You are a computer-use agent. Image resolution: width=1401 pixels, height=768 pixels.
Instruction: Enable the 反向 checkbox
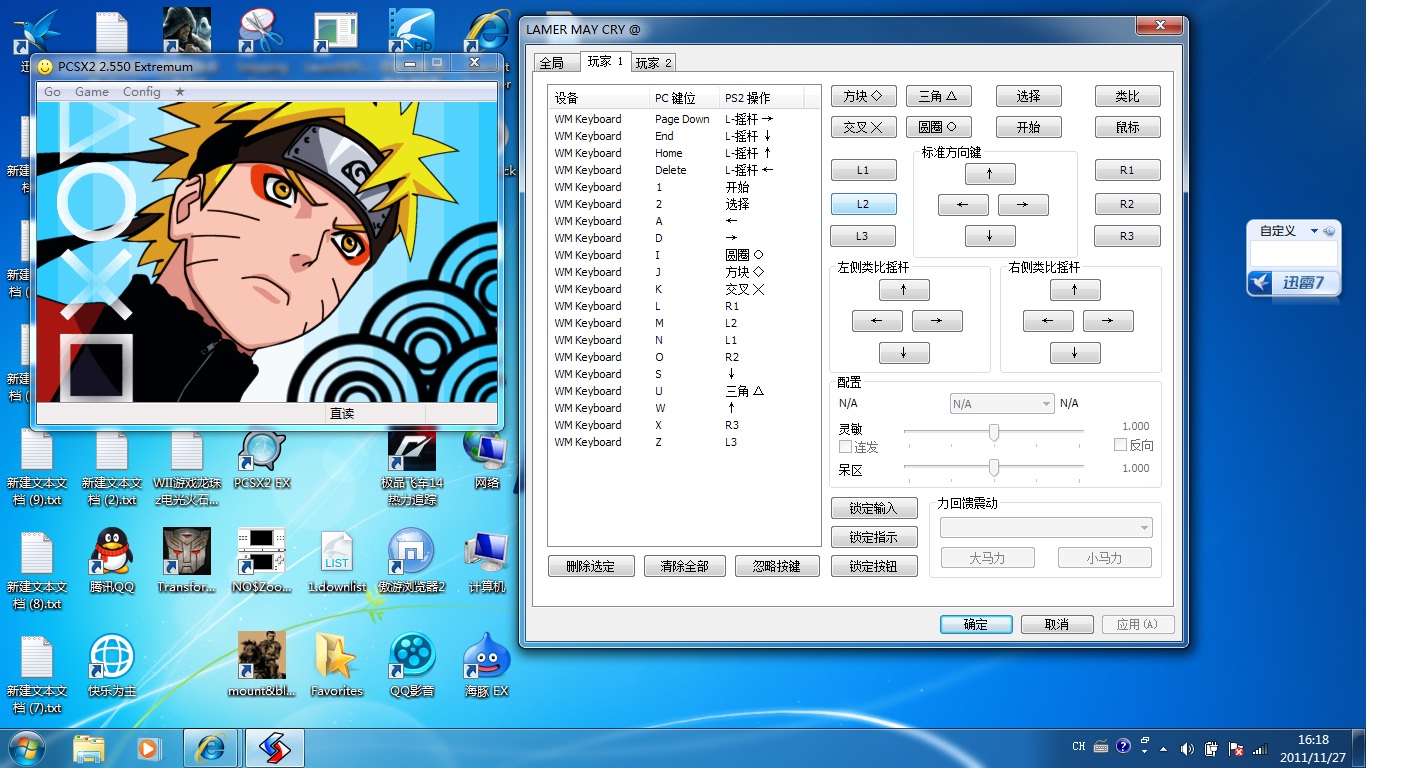1121,445
